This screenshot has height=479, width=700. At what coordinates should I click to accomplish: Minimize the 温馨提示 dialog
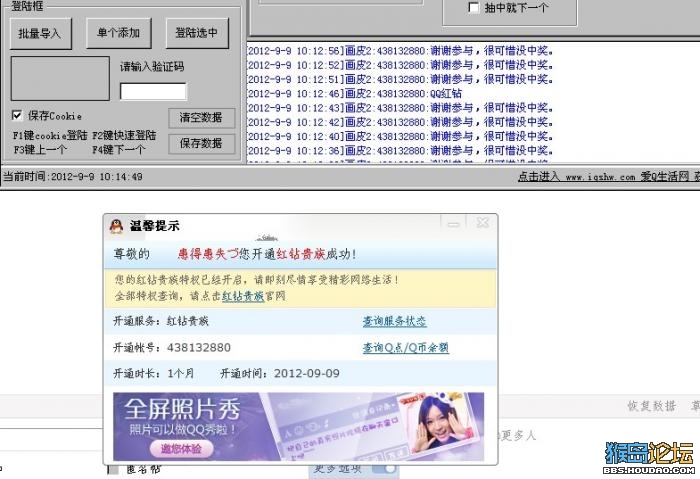click(454, 223)
